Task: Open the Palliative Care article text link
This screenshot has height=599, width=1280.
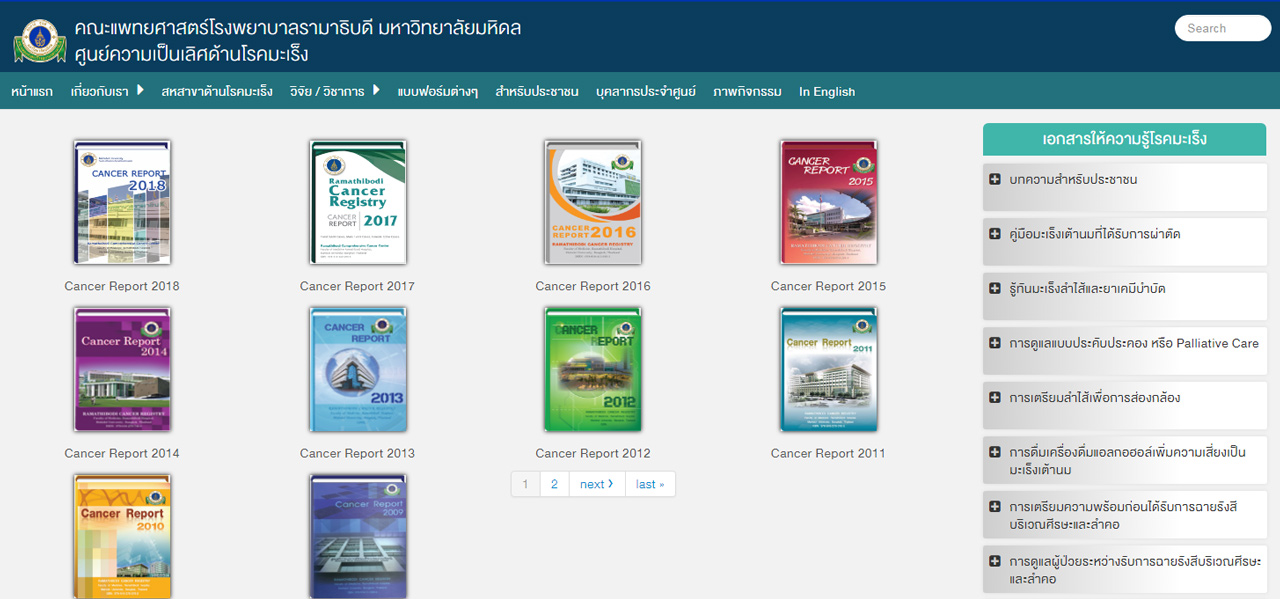Action: point(1134,343)
